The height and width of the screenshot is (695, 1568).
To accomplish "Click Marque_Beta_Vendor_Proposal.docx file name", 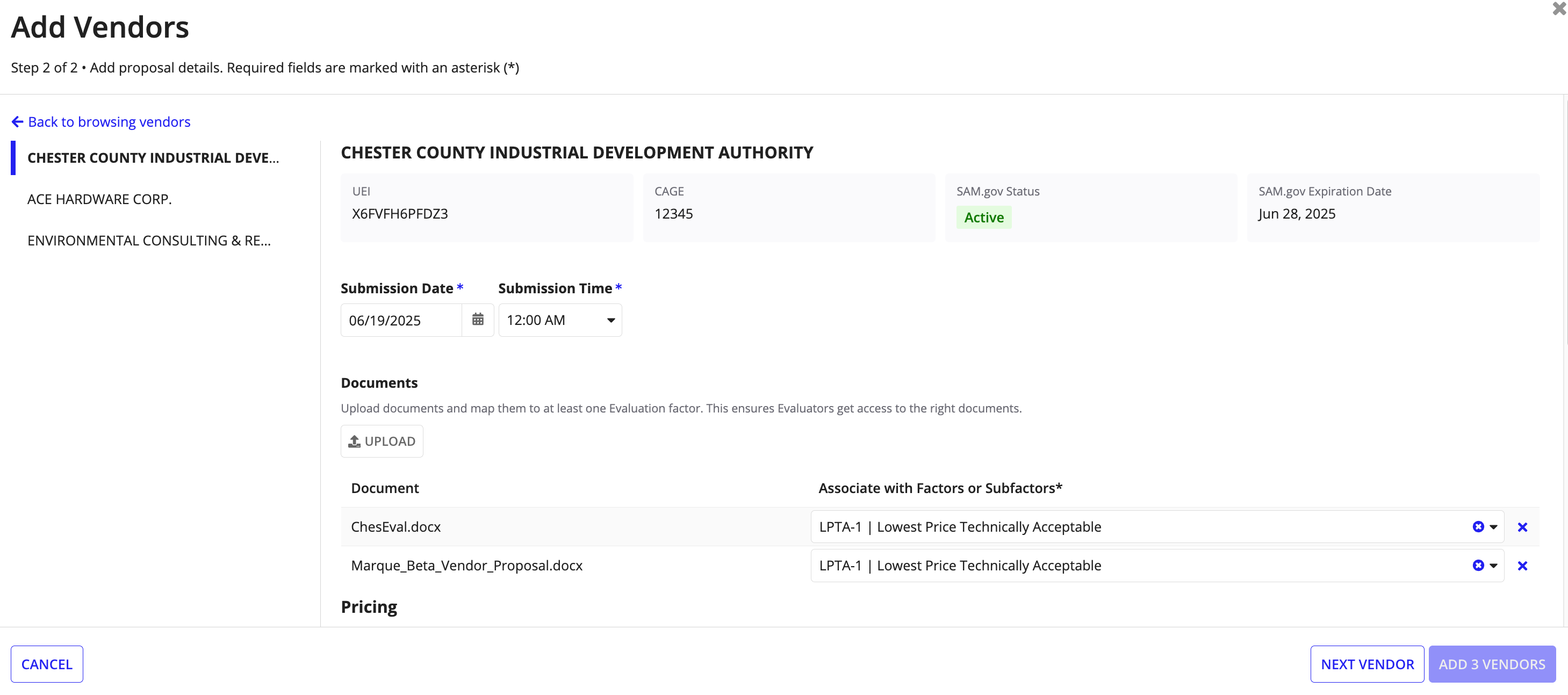I will click(x=467, y=566).
